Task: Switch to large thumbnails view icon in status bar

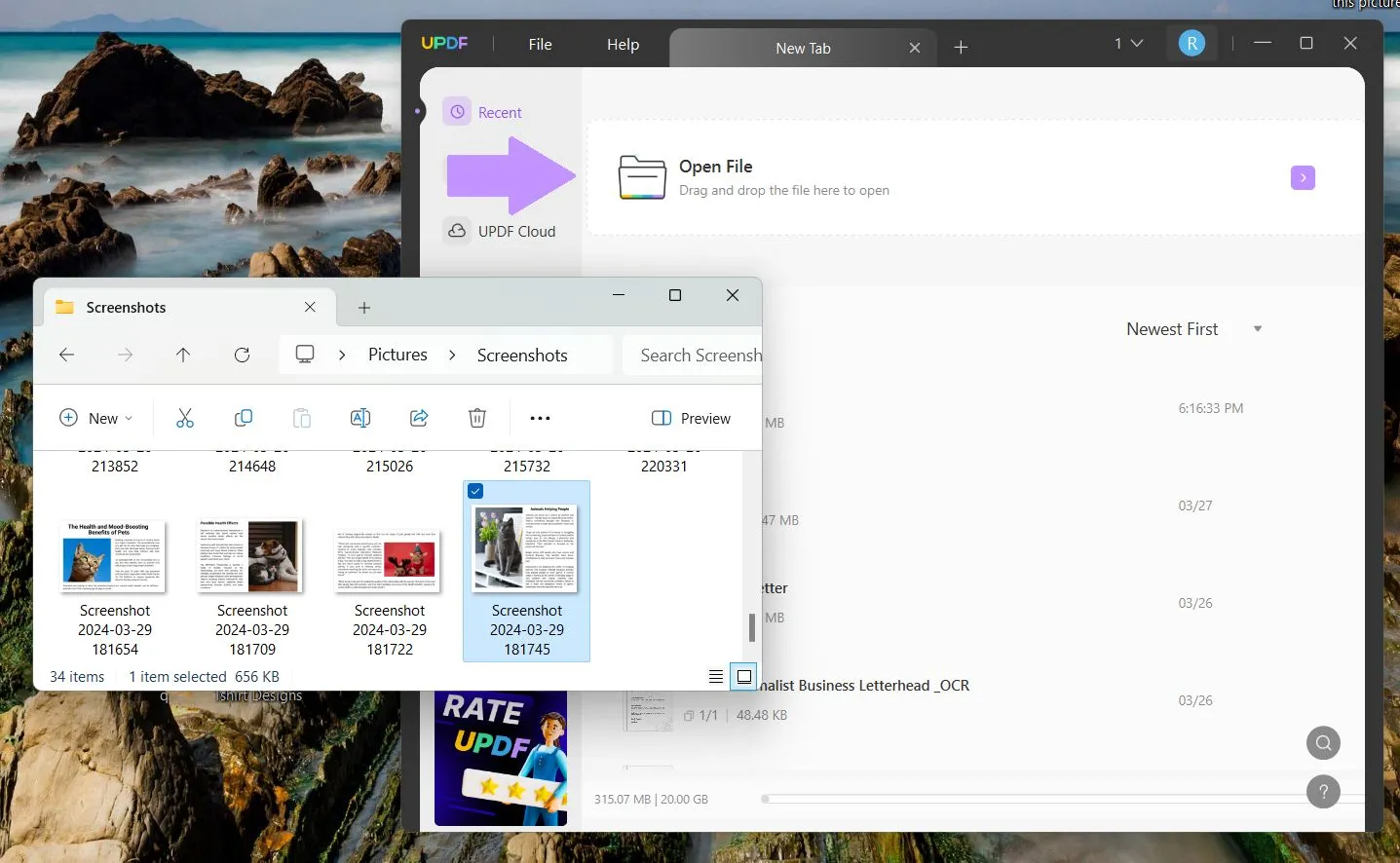Action: [744, 676]
